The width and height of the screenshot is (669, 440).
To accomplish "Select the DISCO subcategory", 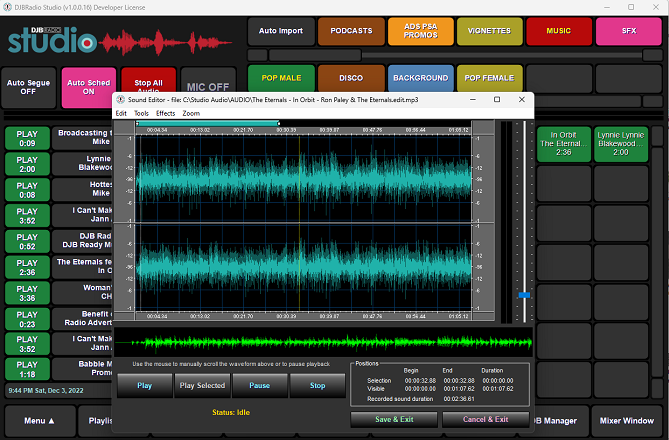I will (x=351, y=78).
